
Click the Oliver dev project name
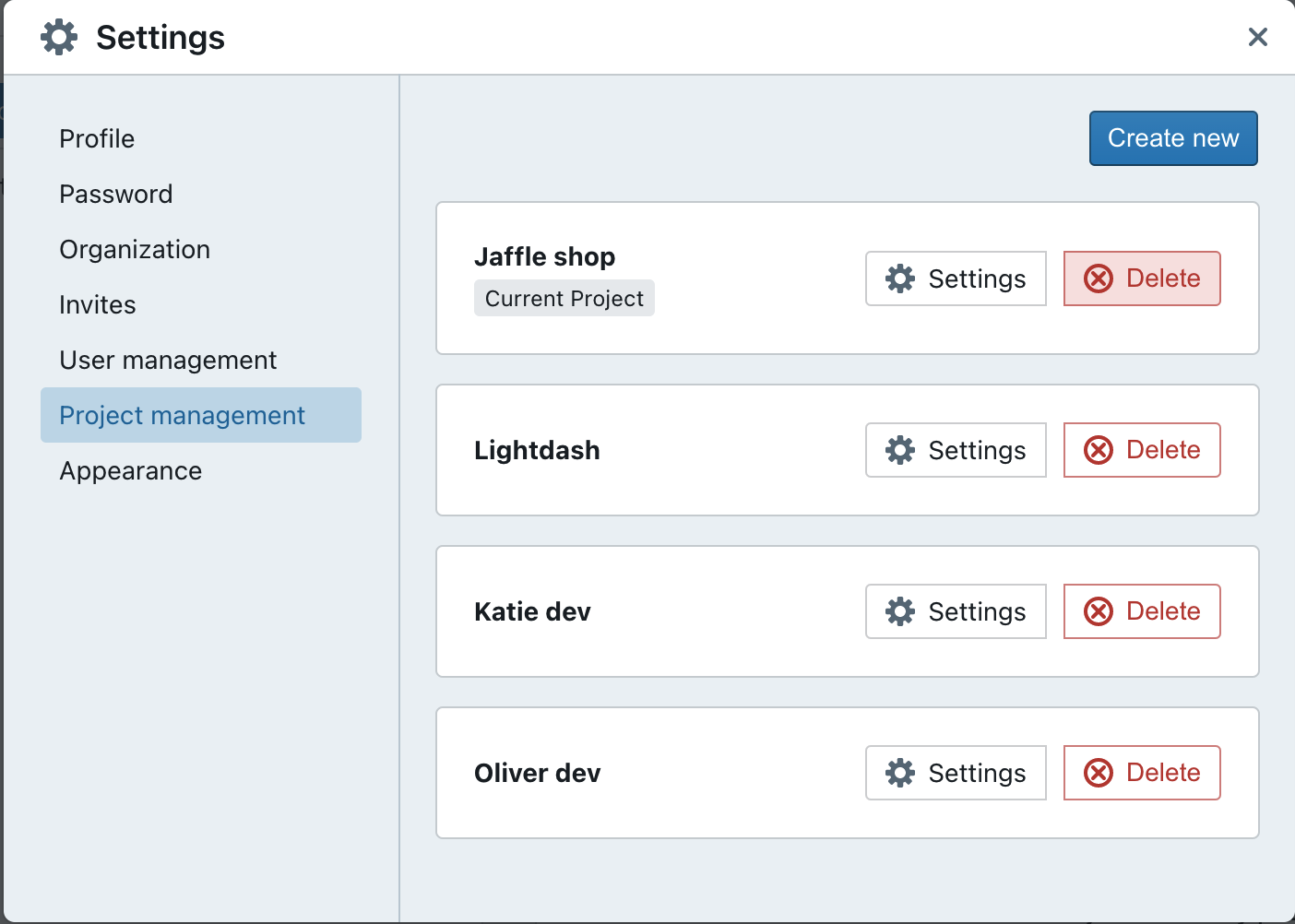point(537,773)
